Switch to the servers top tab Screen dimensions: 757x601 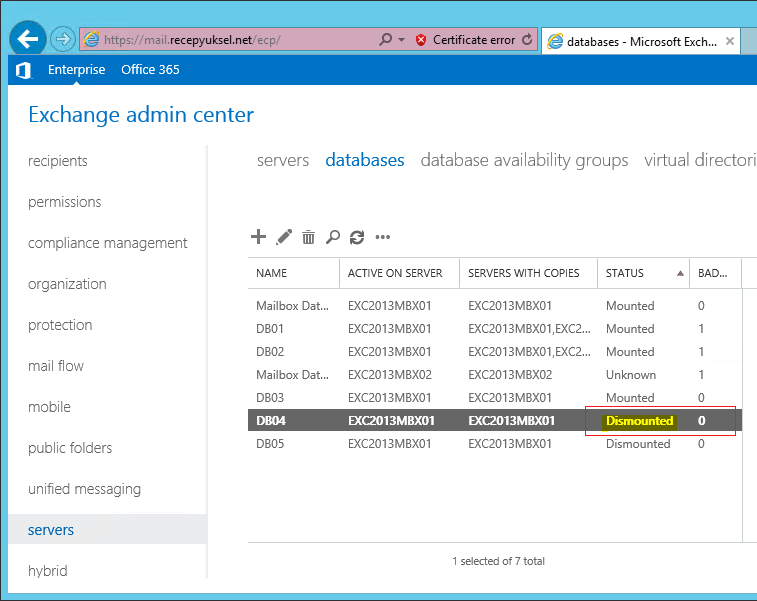pyautogui.click(x=283, y=160)
